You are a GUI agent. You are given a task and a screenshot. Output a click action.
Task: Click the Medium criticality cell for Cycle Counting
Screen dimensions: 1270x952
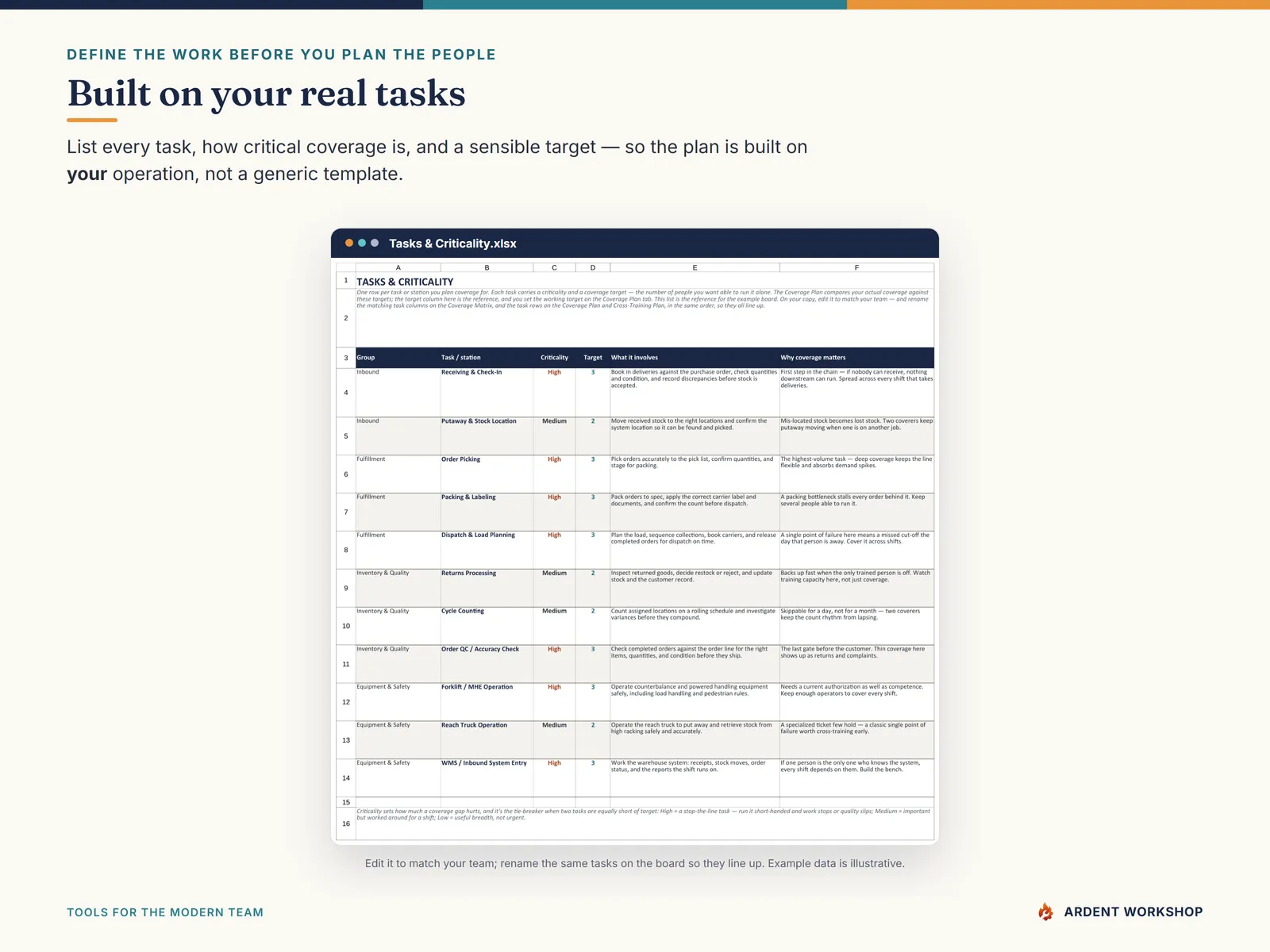pyautogui.click(x=554, y=626)
